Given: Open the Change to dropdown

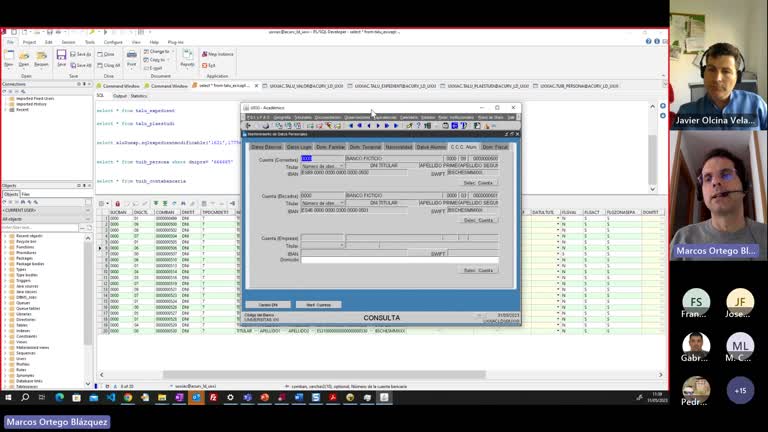Looking at the screenshot, I should click(x=158, y=51).
